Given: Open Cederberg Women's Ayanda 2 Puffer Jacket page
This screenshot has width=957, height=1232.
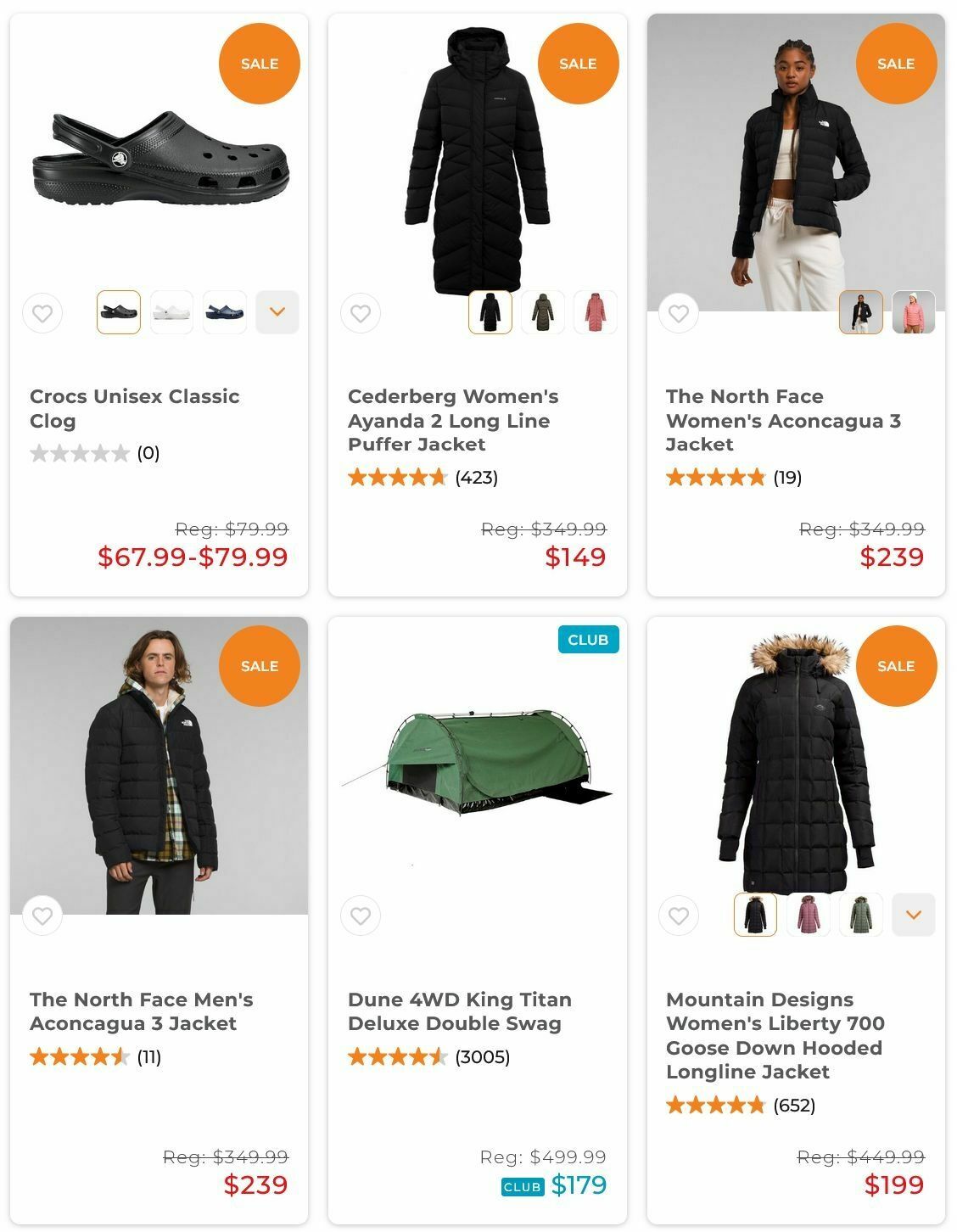Looking at the screenshot, I should pos(453,420).
